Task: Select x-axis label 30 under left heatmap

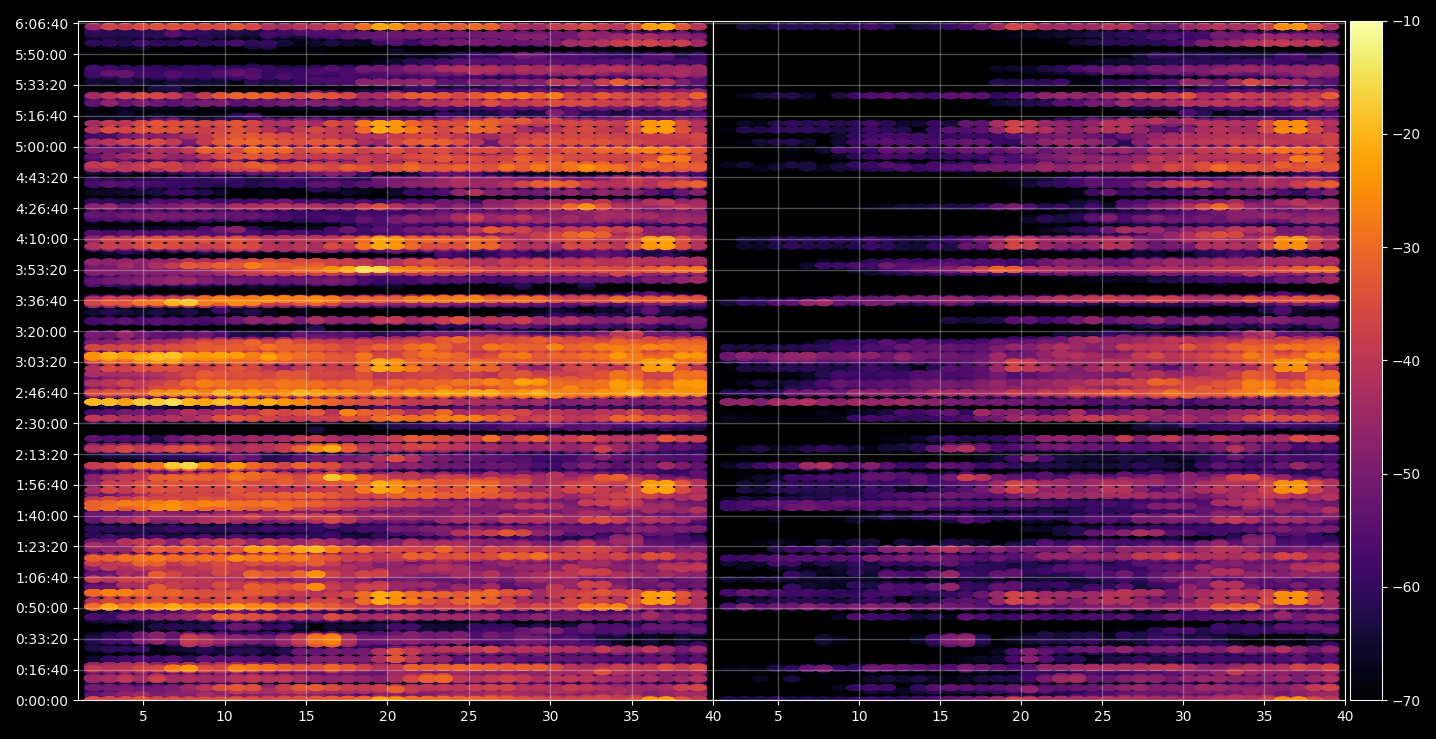Action: click(550, 716)
